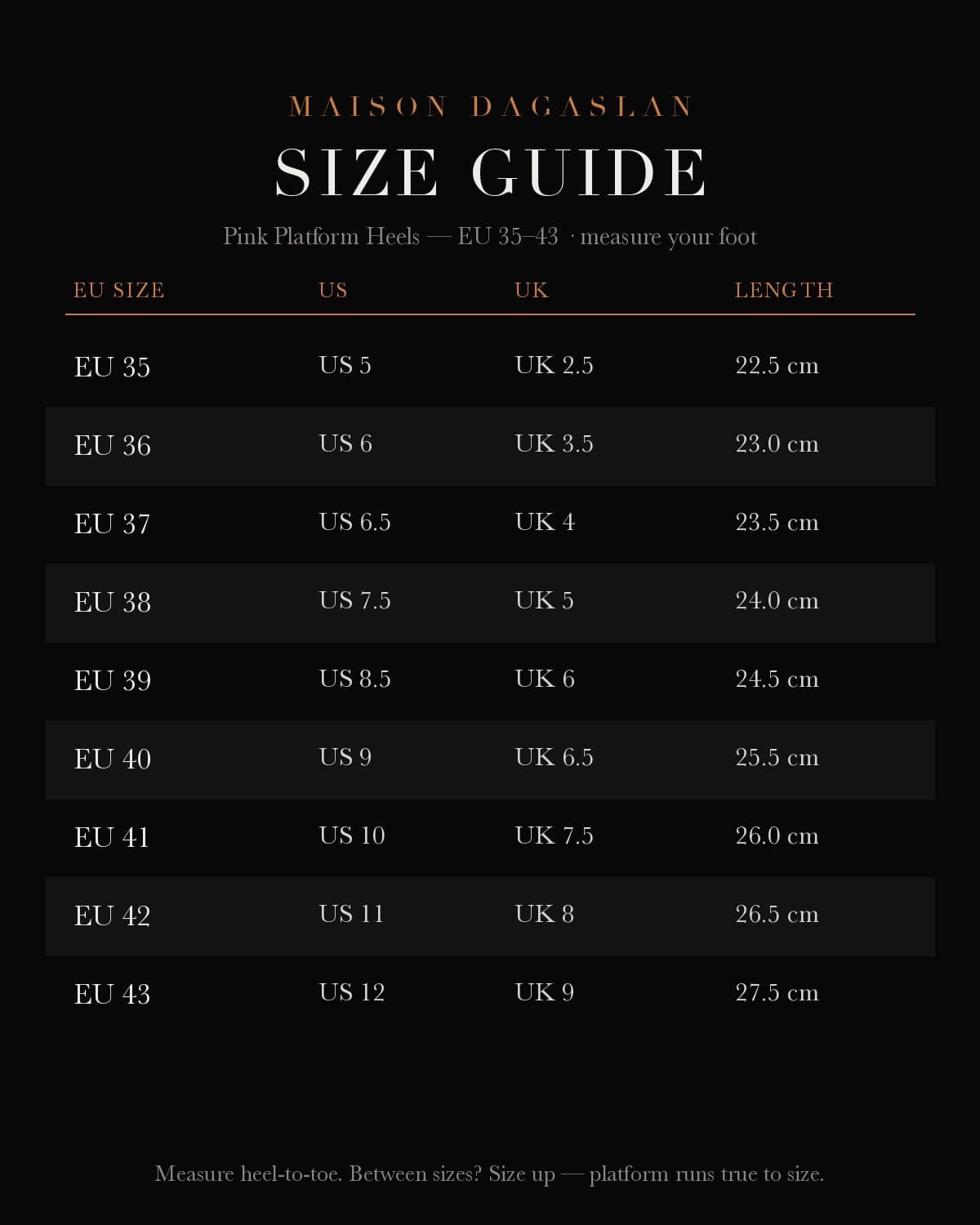Click the US 6.5 cell
980x1225 pixels.
point(354,522)
